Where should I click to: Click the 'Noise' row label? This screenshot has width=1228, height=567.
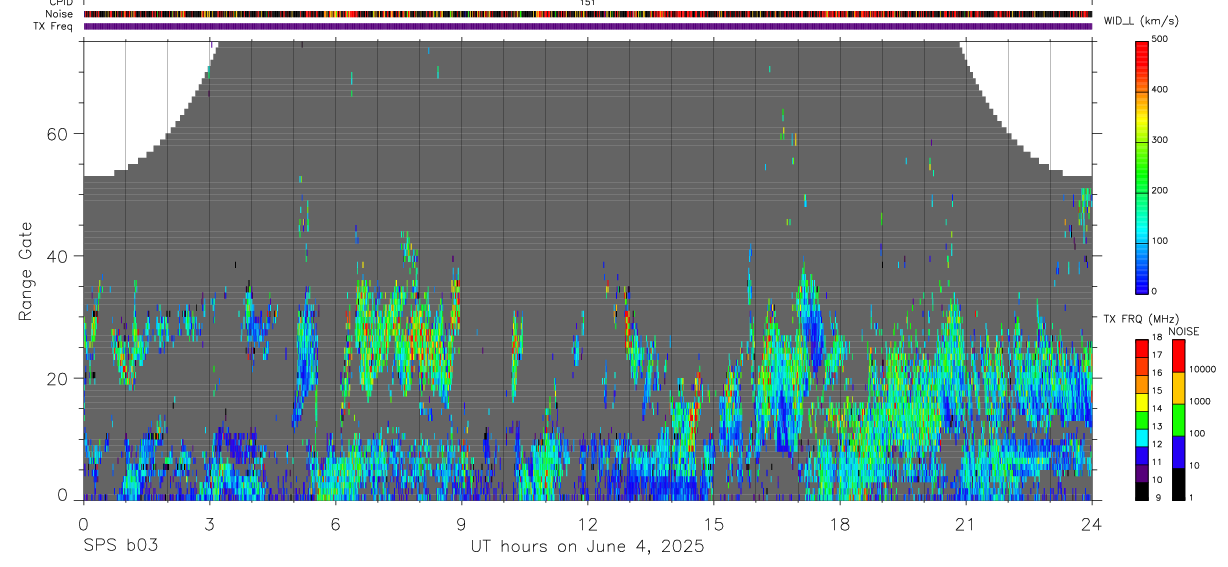click(x=60, y=14)
